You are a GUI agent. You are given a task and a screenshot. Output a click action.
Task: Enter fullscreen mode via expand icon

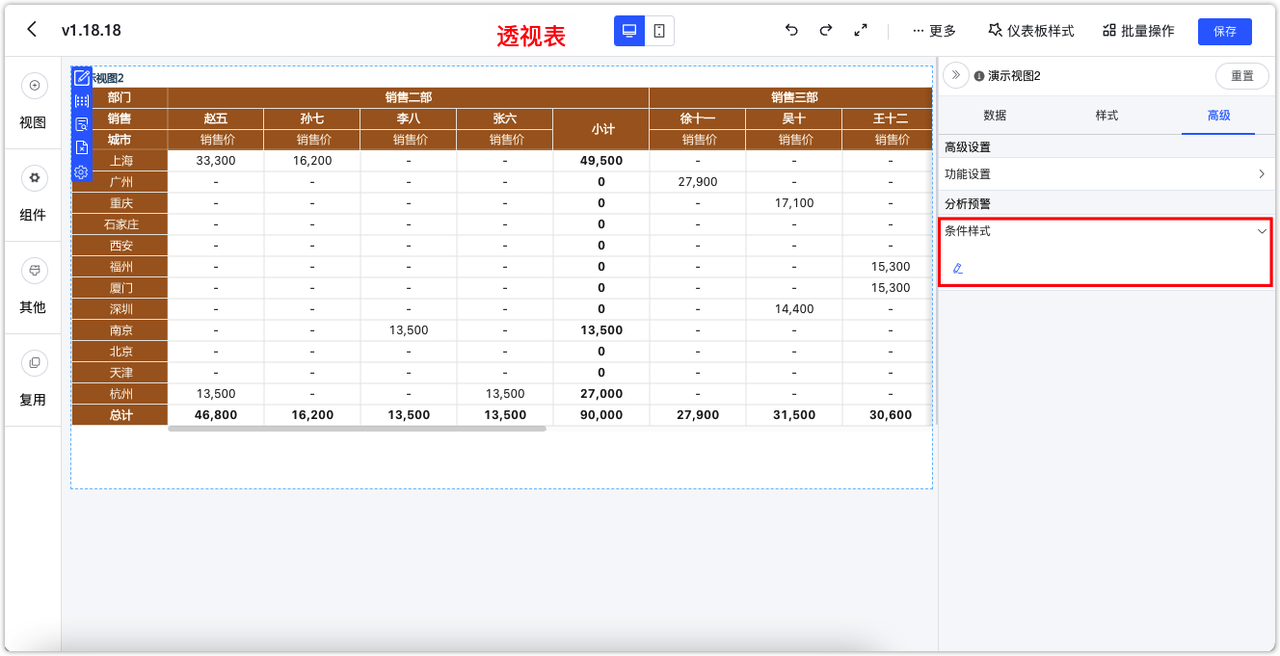click(x=860, y=31)
